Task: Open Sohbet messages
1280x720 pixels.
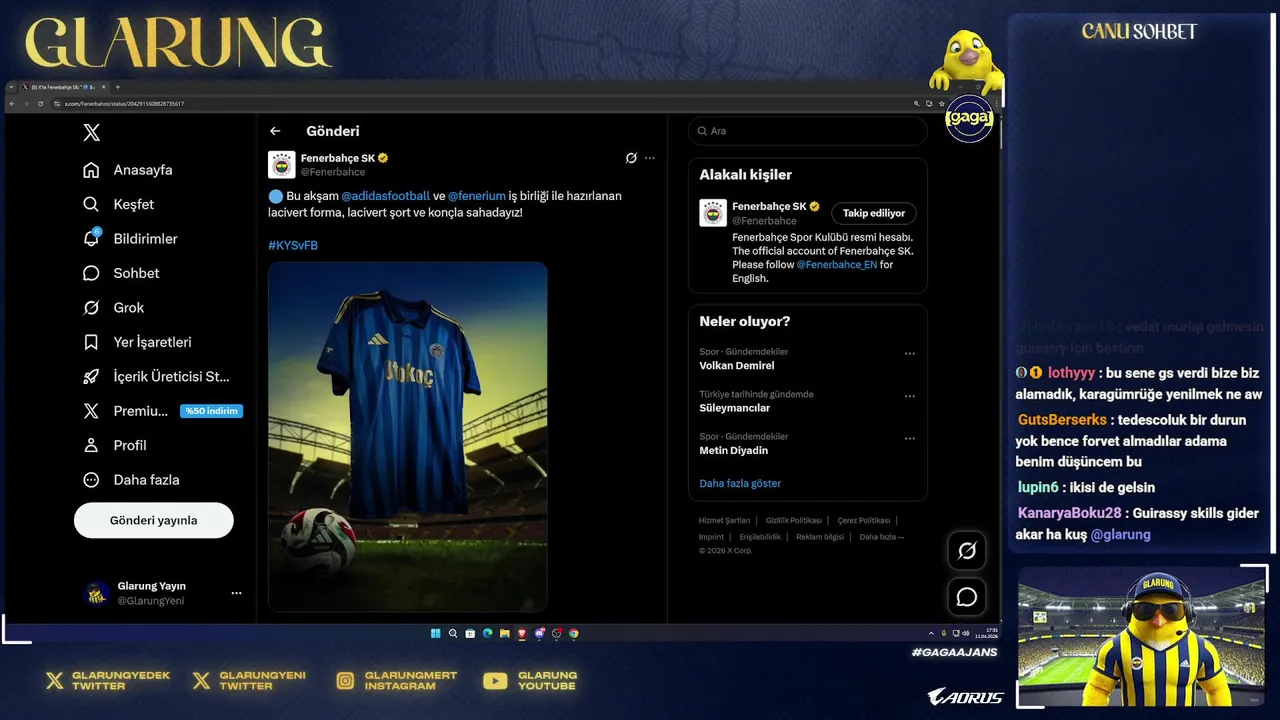Action: point(121,273)
